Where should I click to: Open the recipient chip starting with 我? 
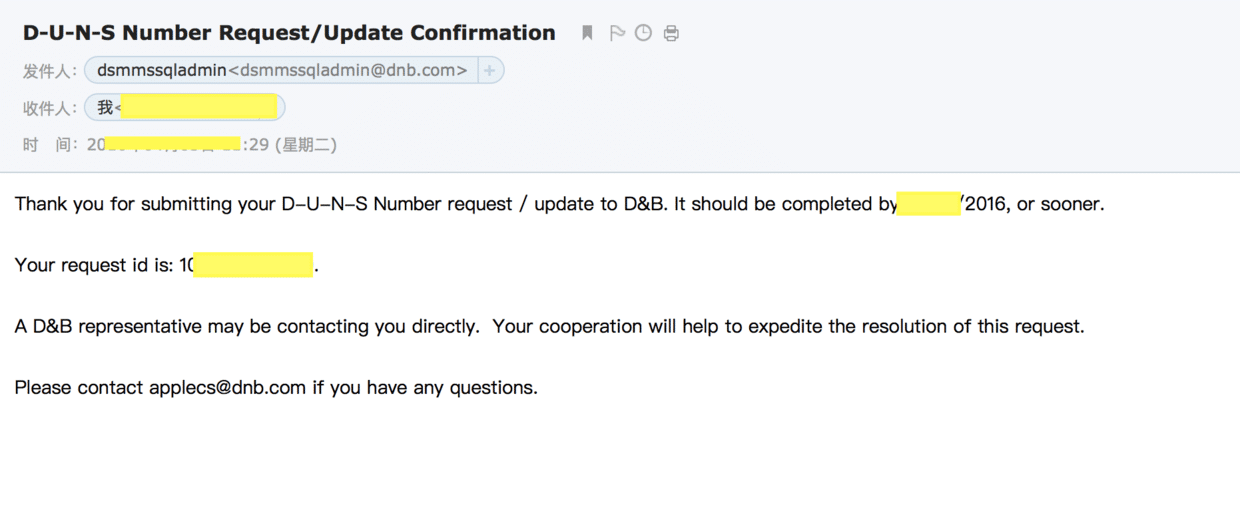[x=185, y=107]
